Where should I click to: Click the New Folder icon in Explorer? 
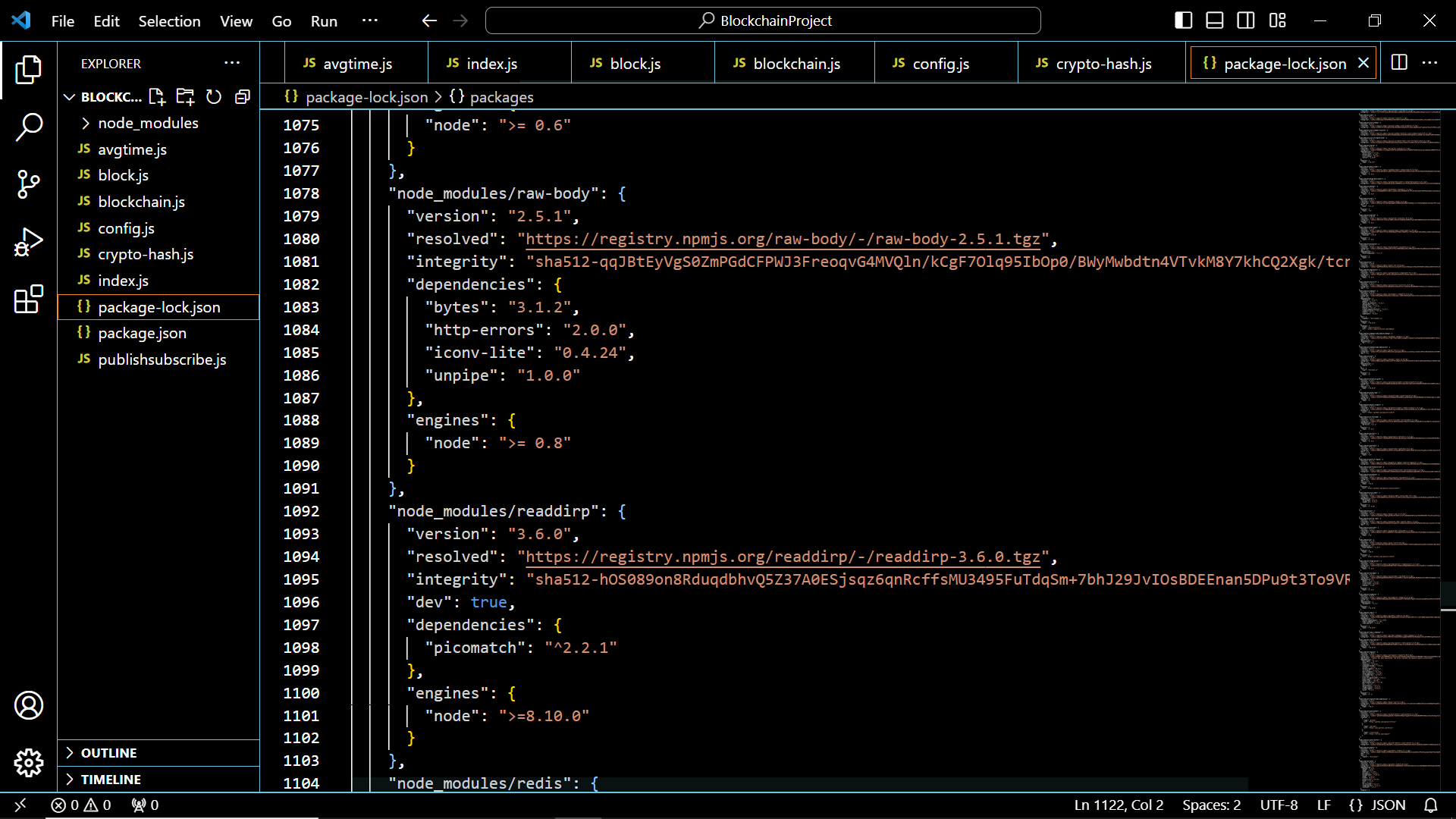(x=185, y=96)
